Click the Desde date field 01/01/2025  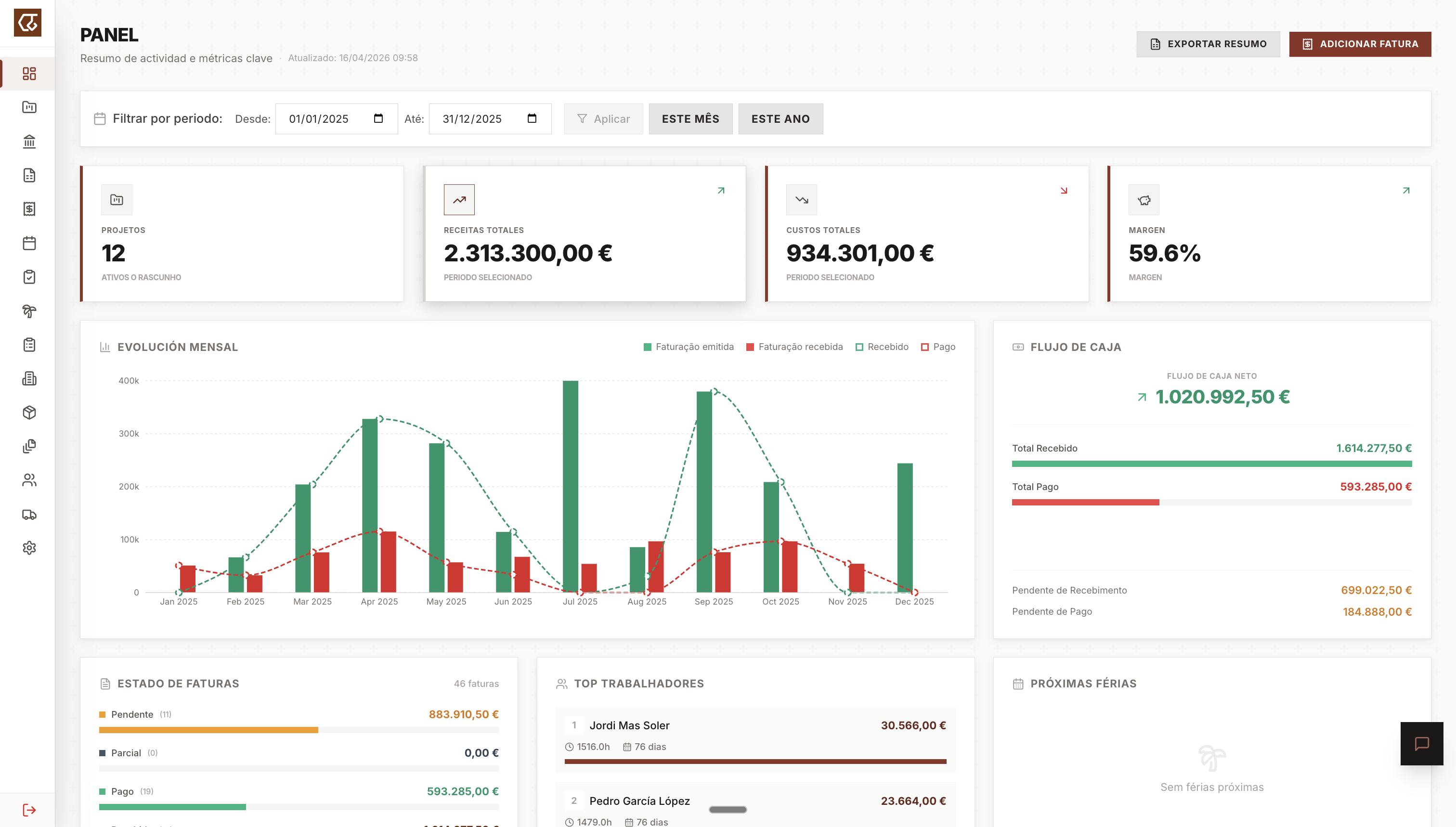(336, 119)
